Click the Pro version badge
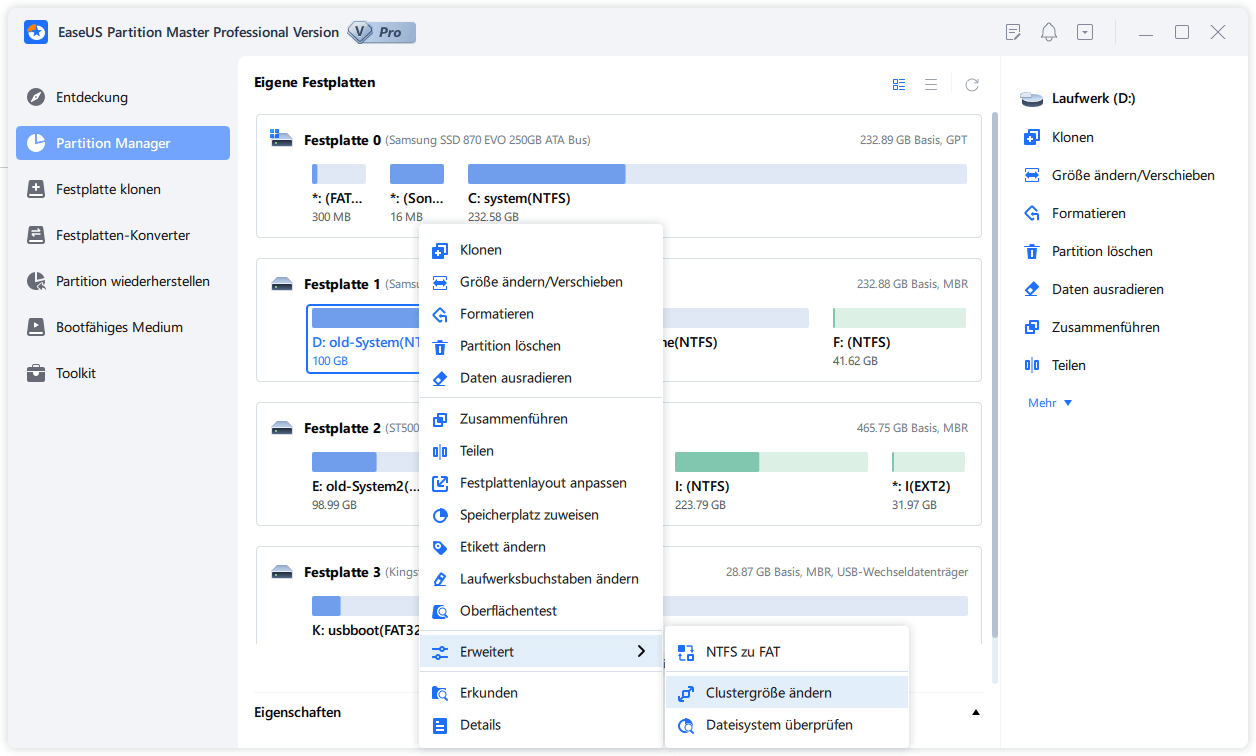The image size is (1256, 756). tap(381, 32)
